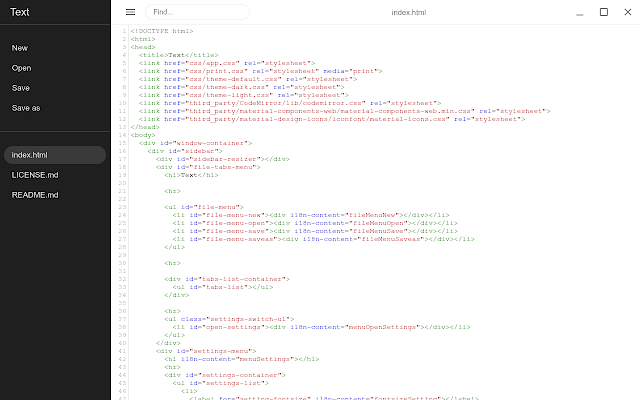Click the file-menu-save list item line
Screen dimensions: 640x400
315,231
